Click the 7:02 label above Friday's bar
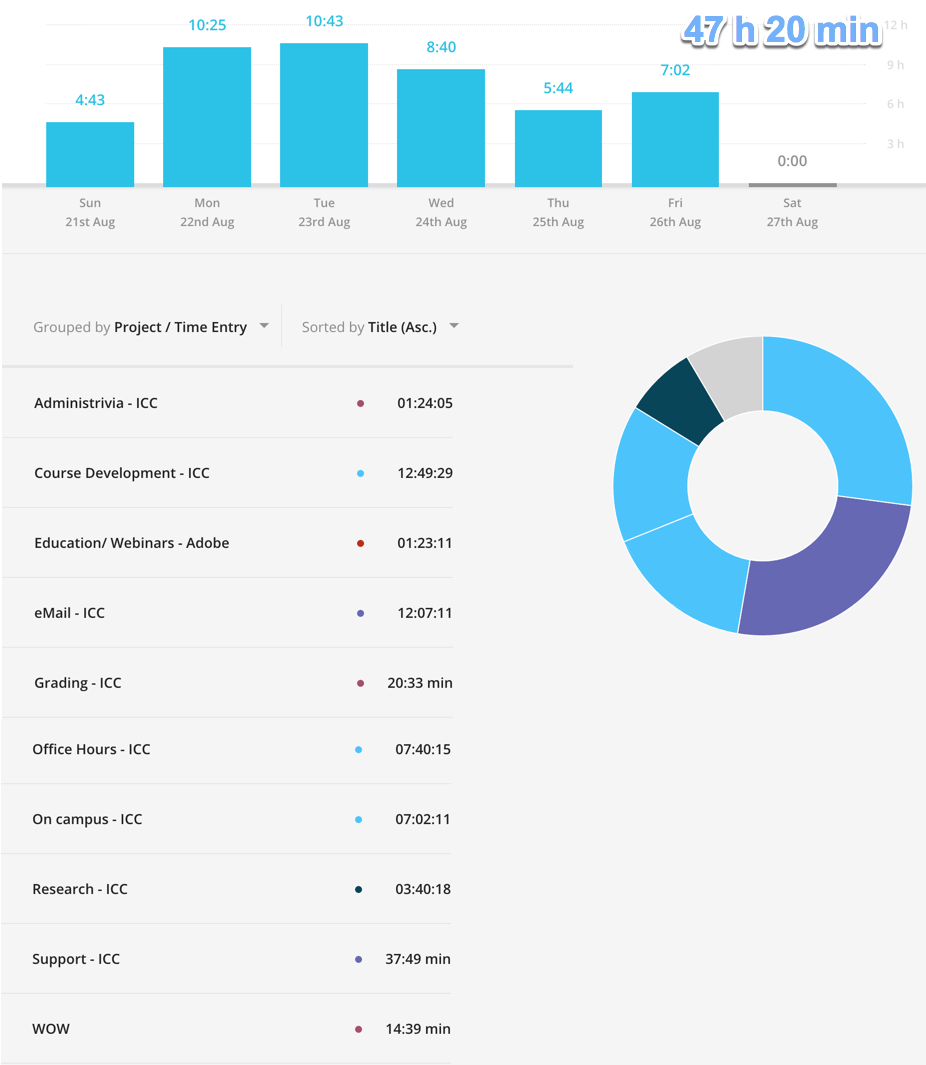926x1065 pixels. click(675, 70)
